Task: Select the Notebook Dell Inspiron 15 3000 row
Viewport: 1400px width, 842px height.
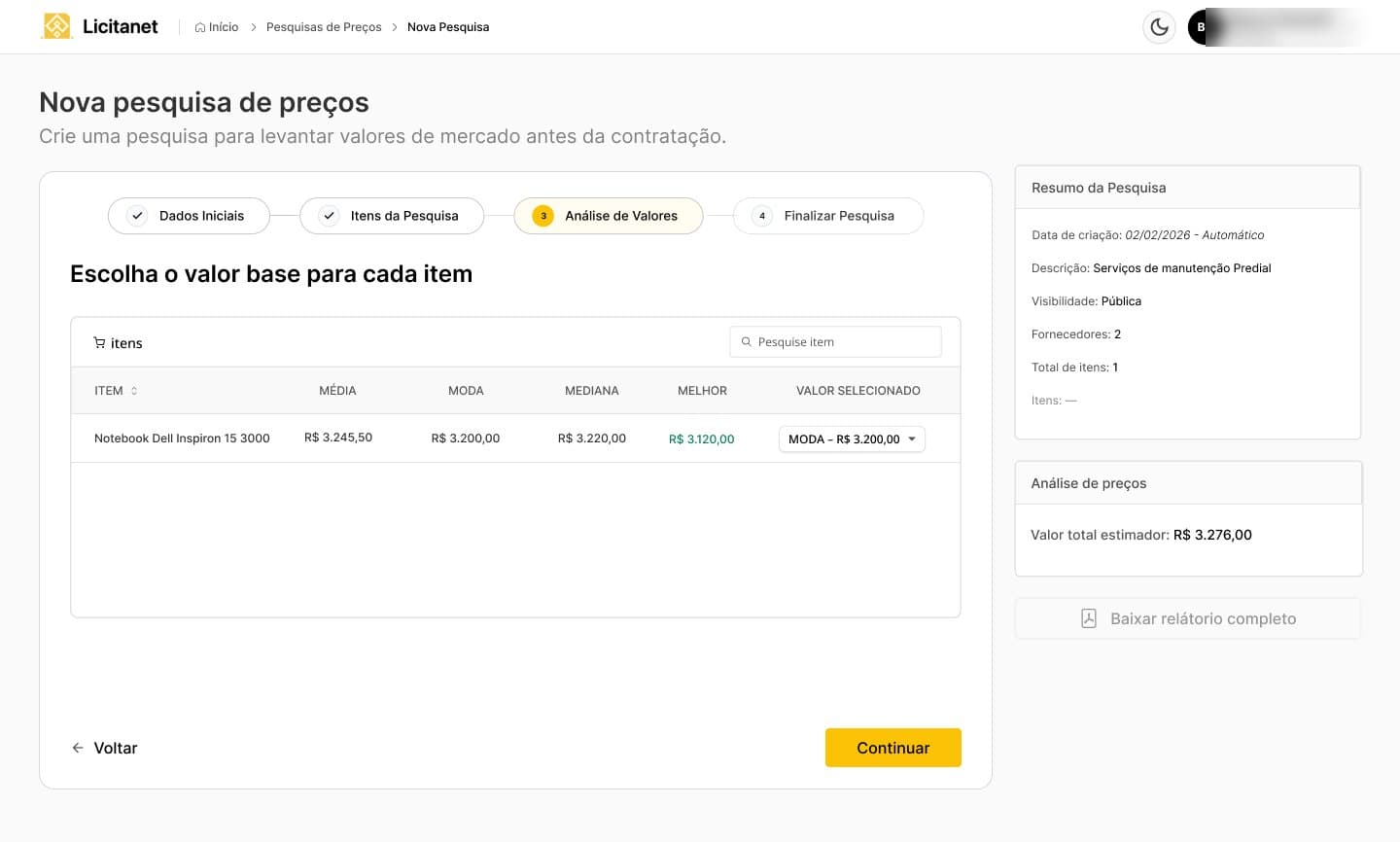Action: (x=515, y=439)
